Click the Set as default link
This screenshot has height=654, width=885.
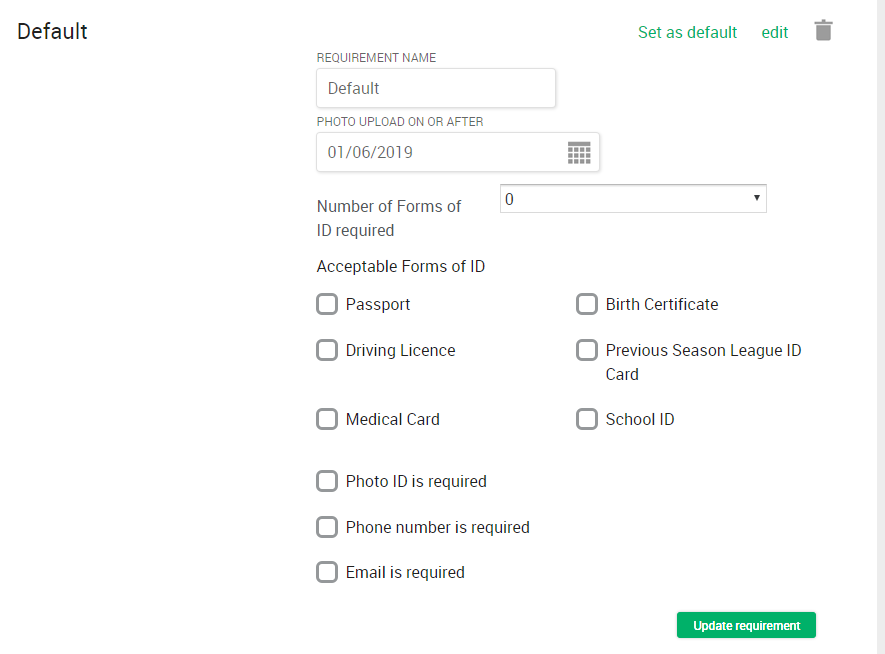click(687, 32)
